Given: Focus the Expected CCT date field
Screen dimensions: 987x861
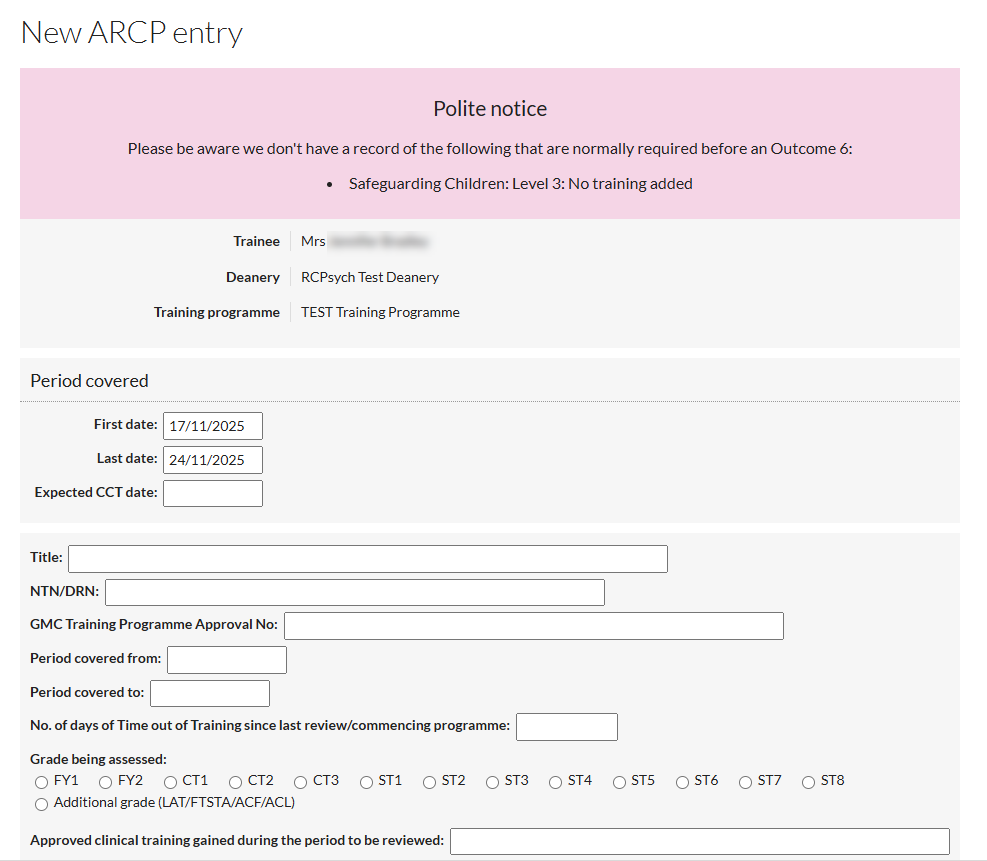Looking at the screenshot, I should [x=213, y=493].
